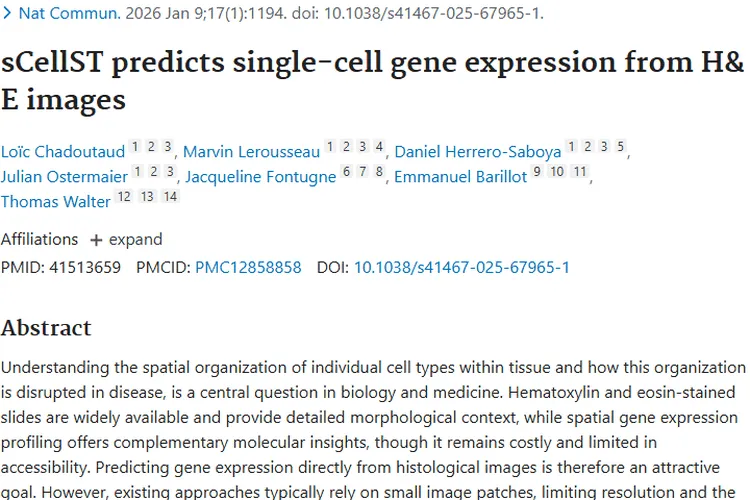The image size is (750, 500).
Task: Open author Daniel Herrero-Saboya's link
Action: (477, 152)
